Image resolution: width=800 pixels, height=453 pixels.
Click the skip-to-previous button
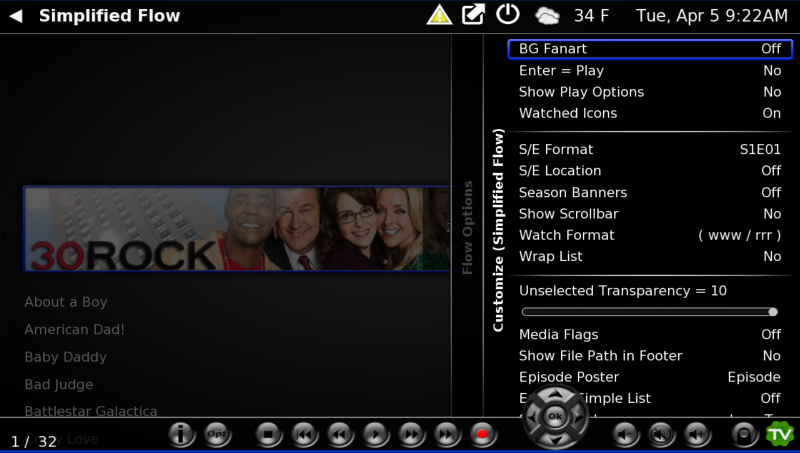click(x=304, y=435)
